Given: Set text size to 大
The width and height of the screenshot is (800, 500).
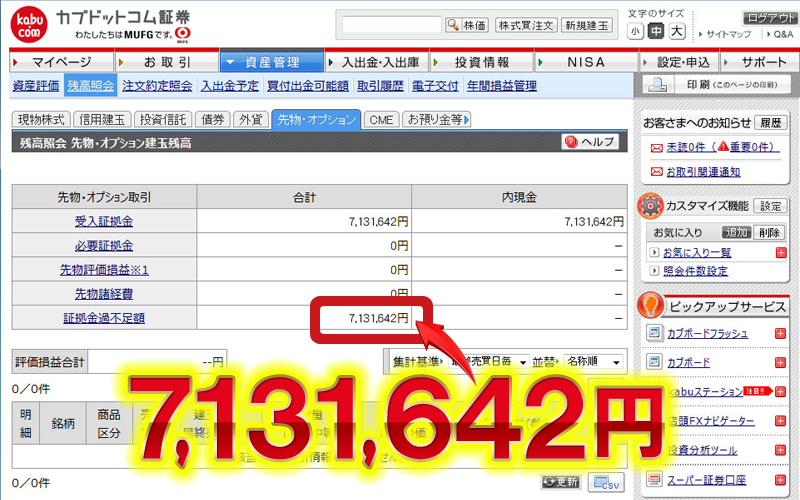Looking at the screenshot, I should [677, 31].
